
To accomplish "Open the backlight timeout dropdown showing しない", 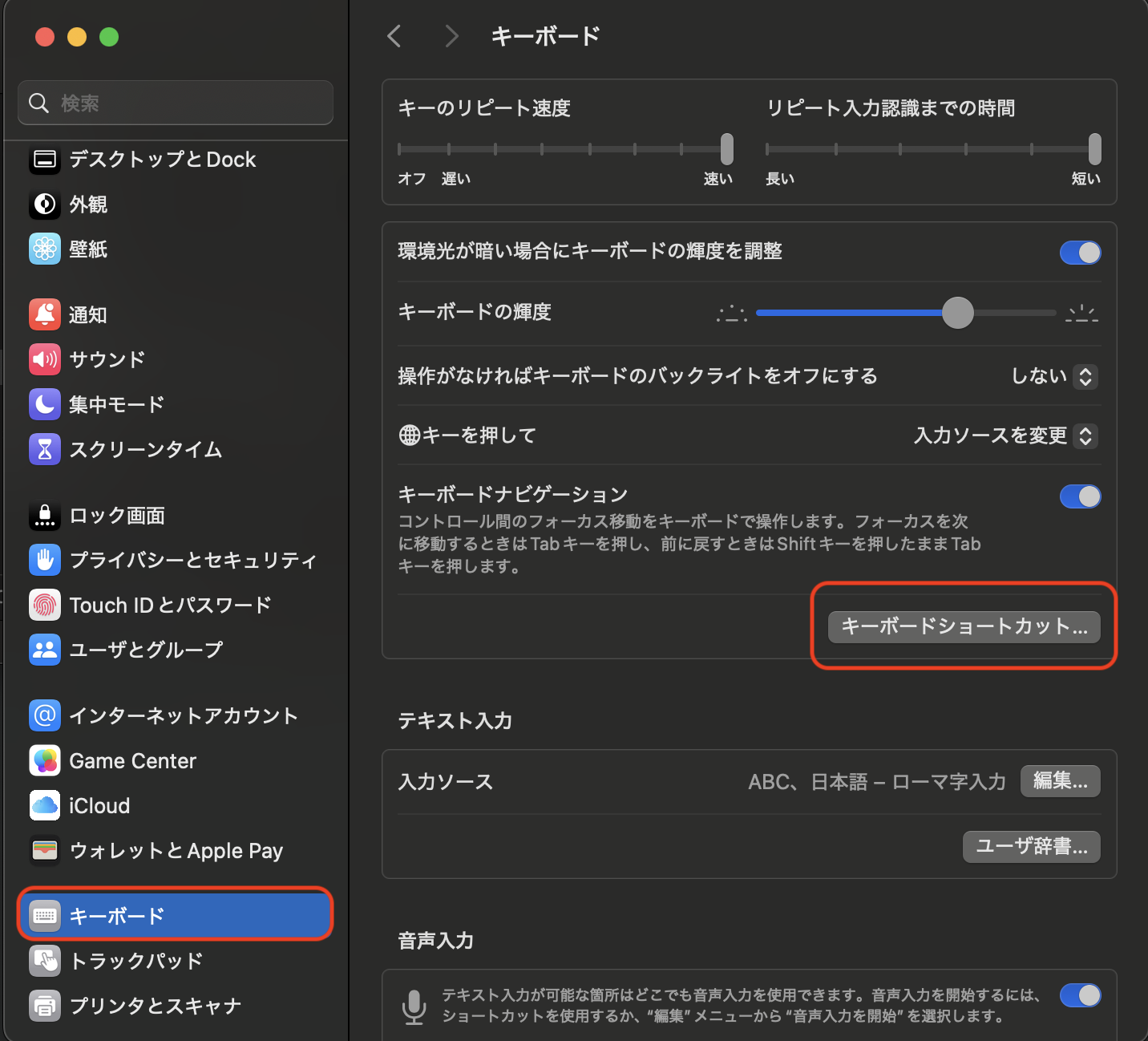I will pyautogui.click(x=1054, y=376).
